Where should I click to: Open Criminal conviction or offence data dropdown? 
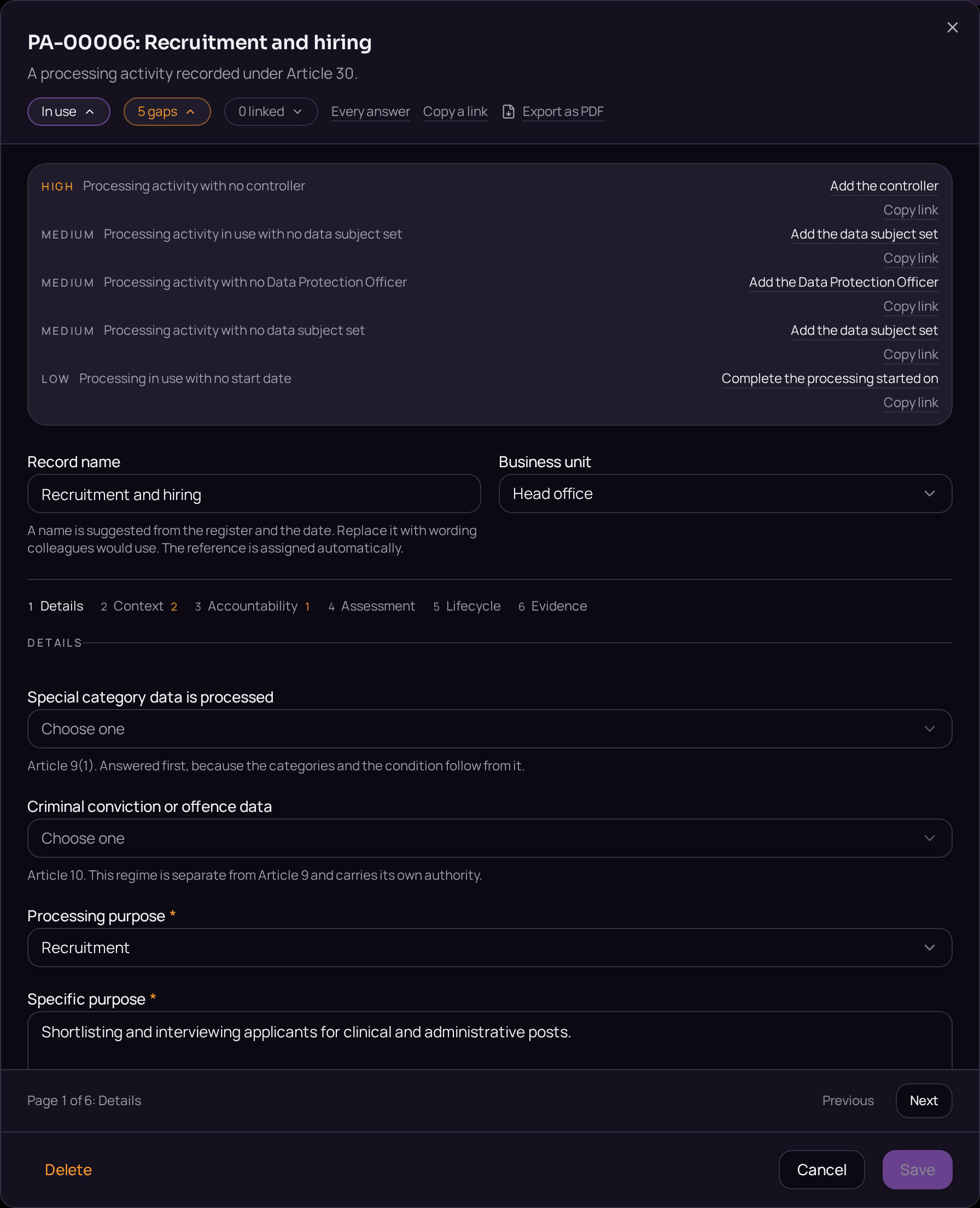pyautogui.click(x=490, y=839)
